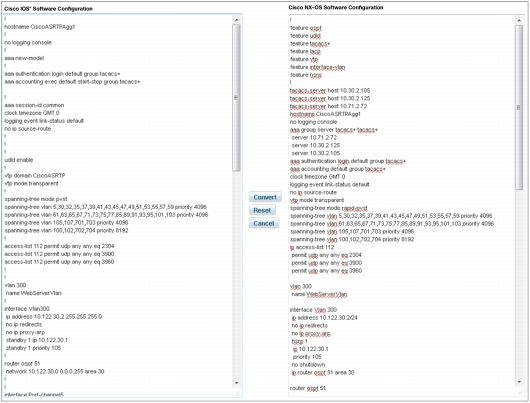Click 'tacacs-server host 10.71.2.72' line
The image size is (530, 403).
(328, 106)
